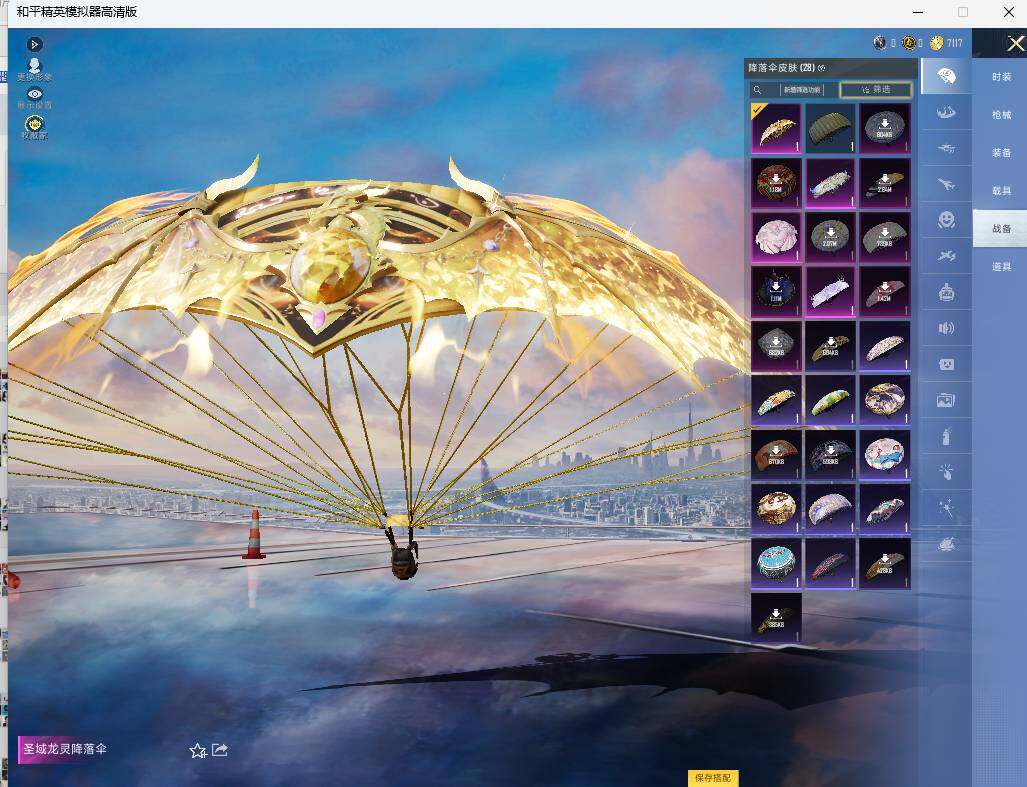Image resolution: width=1027 pixels, height=787 pixels.
Task: Click the star favorite icon near skin name
Action: (x=197, y=750)
